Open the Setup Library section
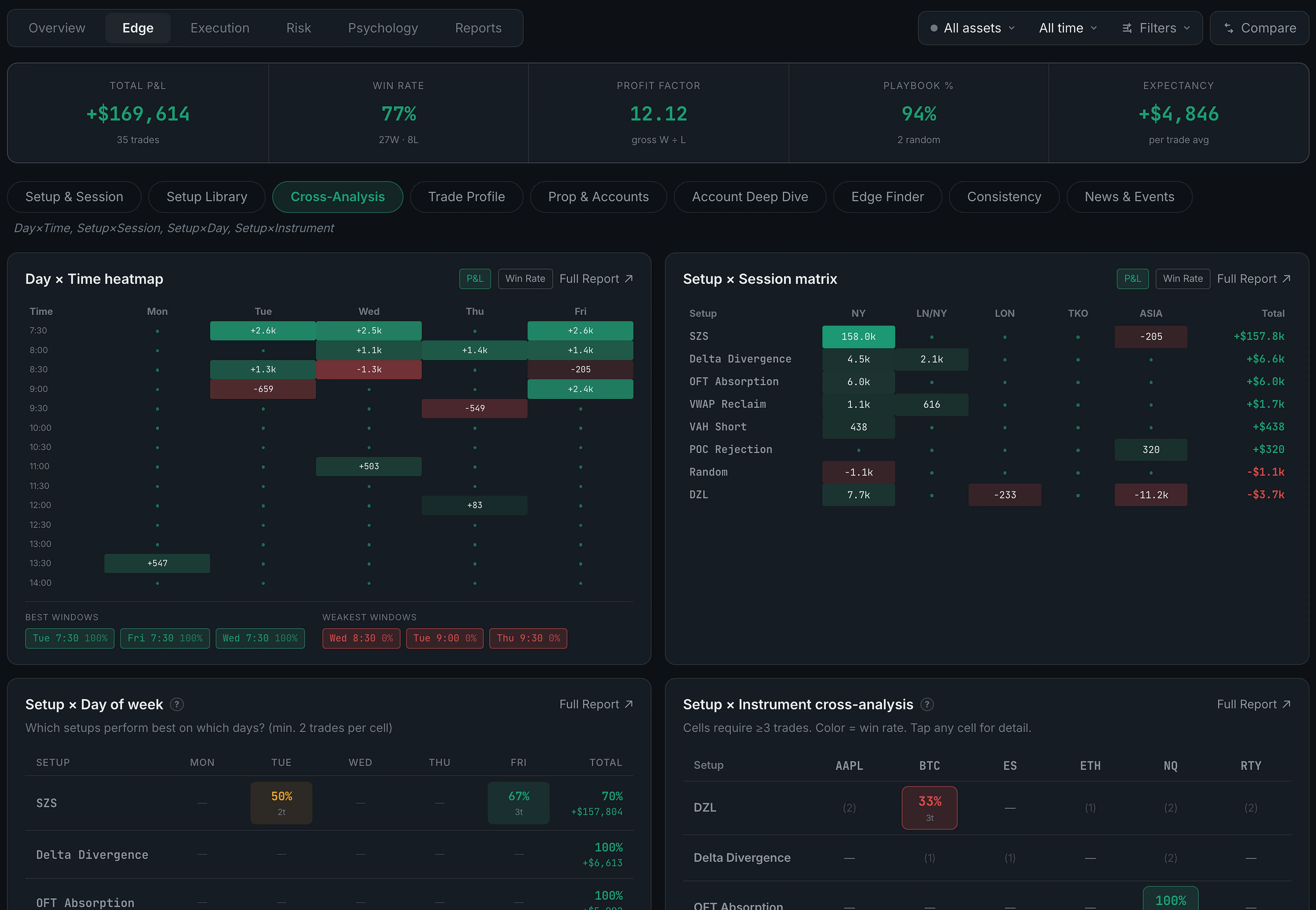Viewport: 1316px width, 910px height. 206,197
